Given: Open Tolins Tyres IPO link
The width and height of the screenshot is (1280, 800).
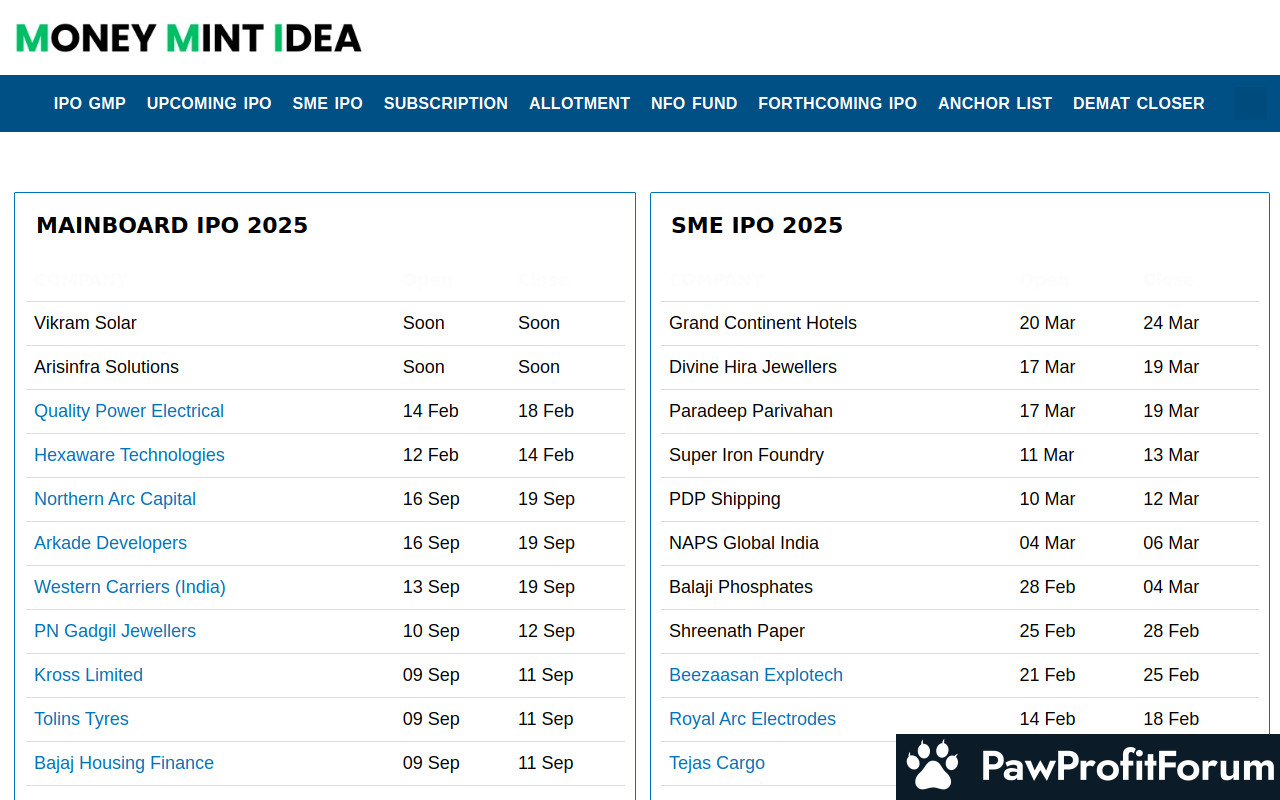Looking at the screenshot, I should 81,719.
